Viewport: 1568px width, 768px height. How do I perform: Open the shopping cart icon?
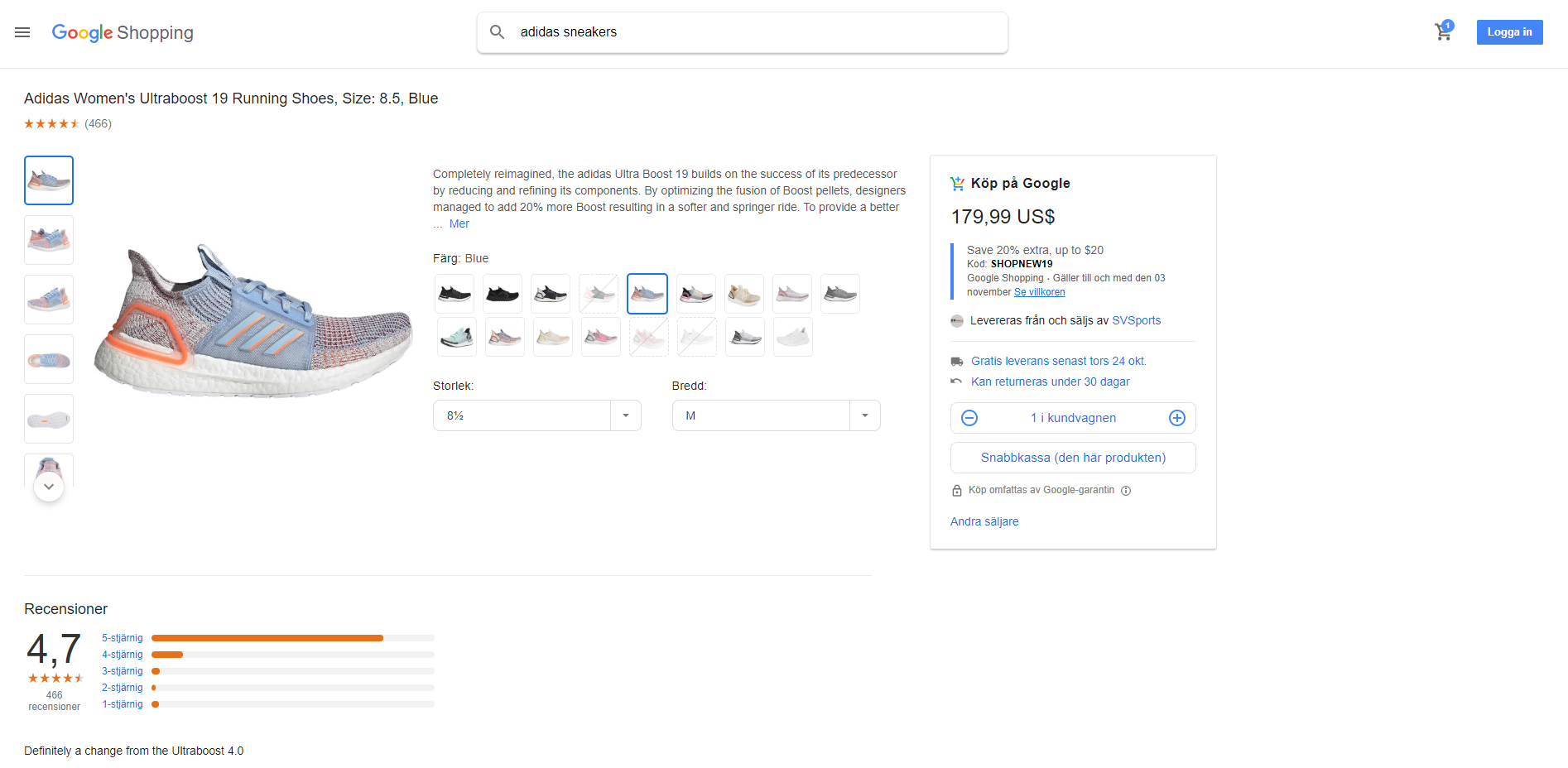coord(1444,31)
